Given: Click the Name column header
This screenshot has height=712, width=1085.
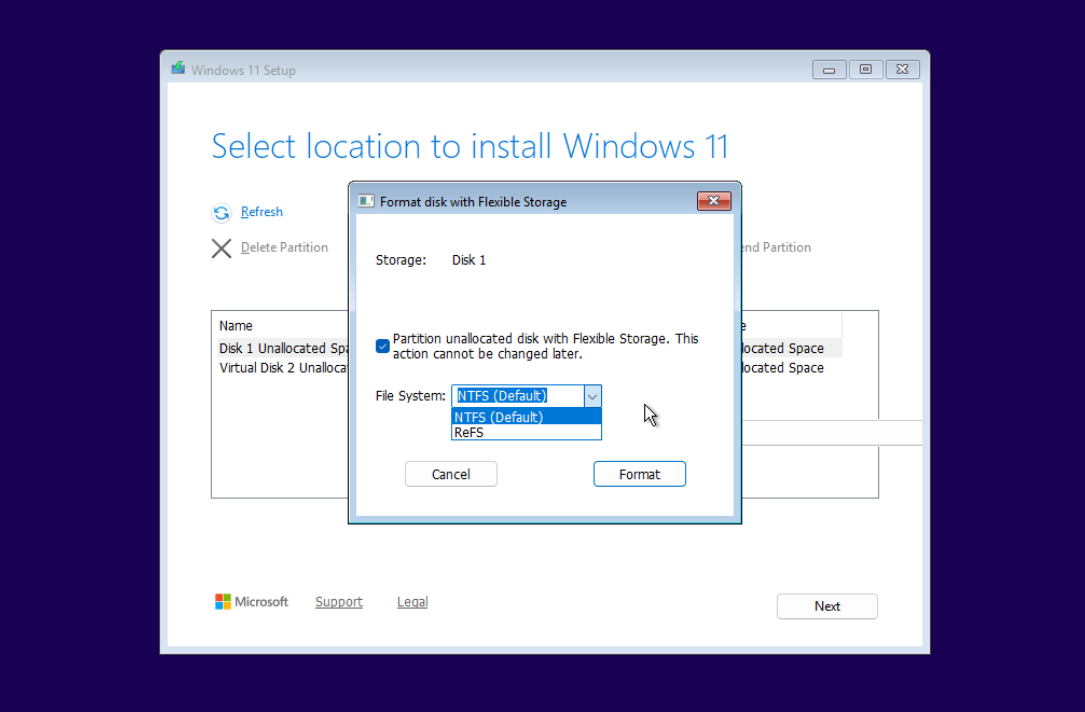Looking at the screenshot, I should (236, 325).
